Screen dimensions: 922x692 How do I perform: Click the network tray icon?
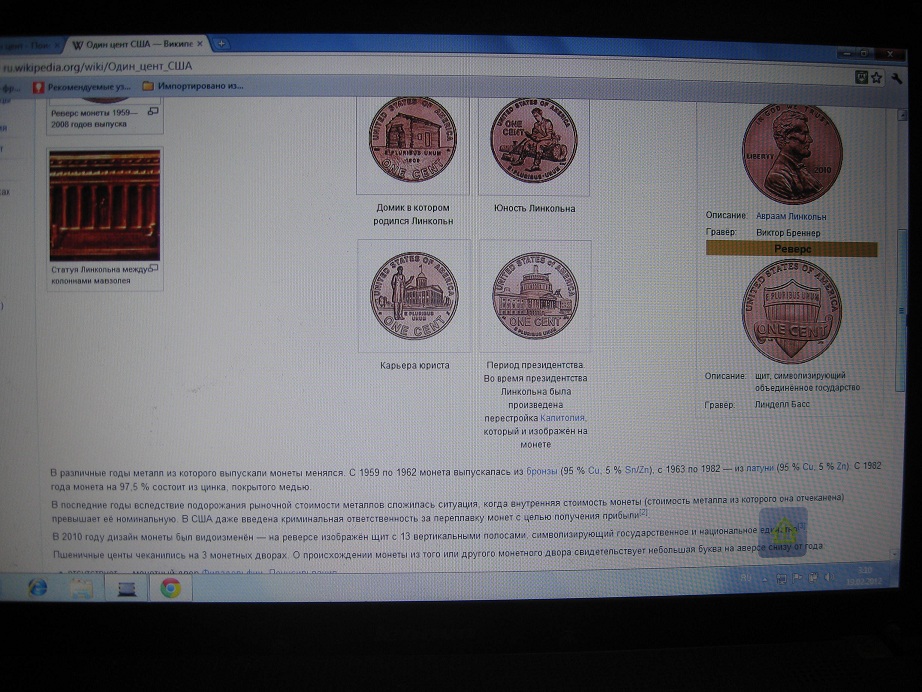tap(781, 579)
